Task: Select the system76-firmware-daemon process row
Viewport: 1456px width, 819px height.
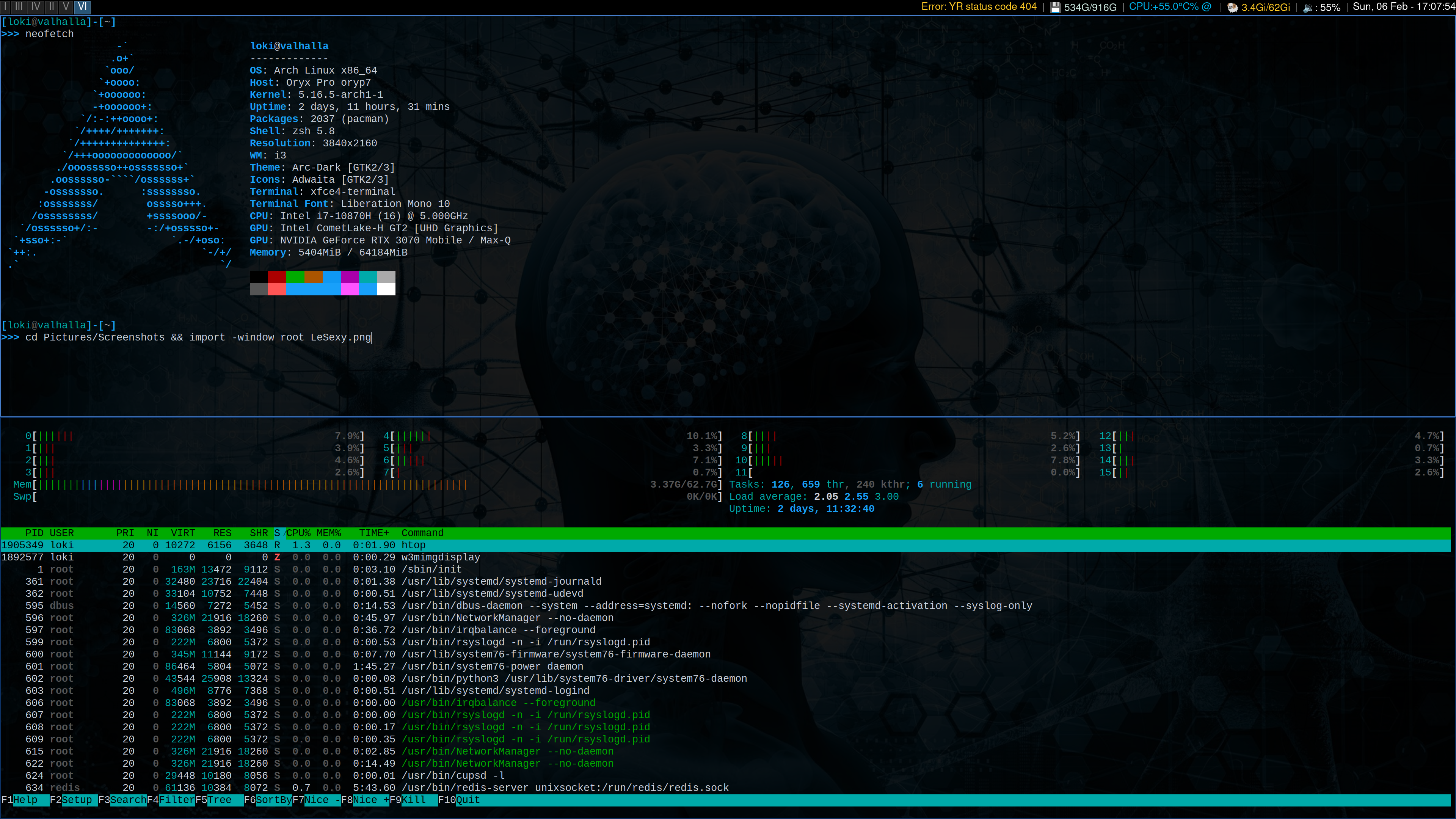Action: [x=726, y=654]
